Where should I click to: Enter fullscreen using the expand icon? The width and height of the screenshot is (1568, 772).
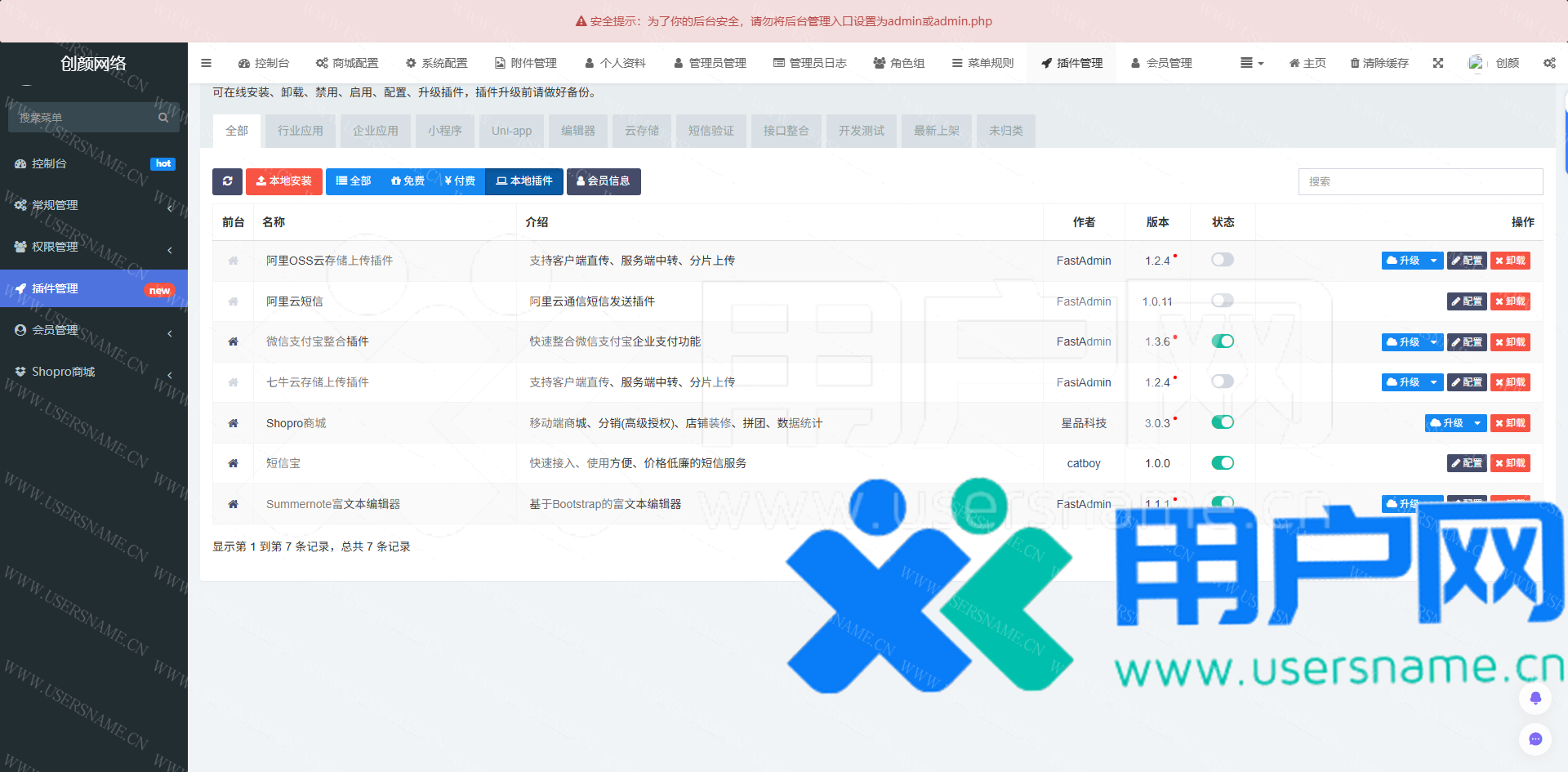click(1438, 63)
